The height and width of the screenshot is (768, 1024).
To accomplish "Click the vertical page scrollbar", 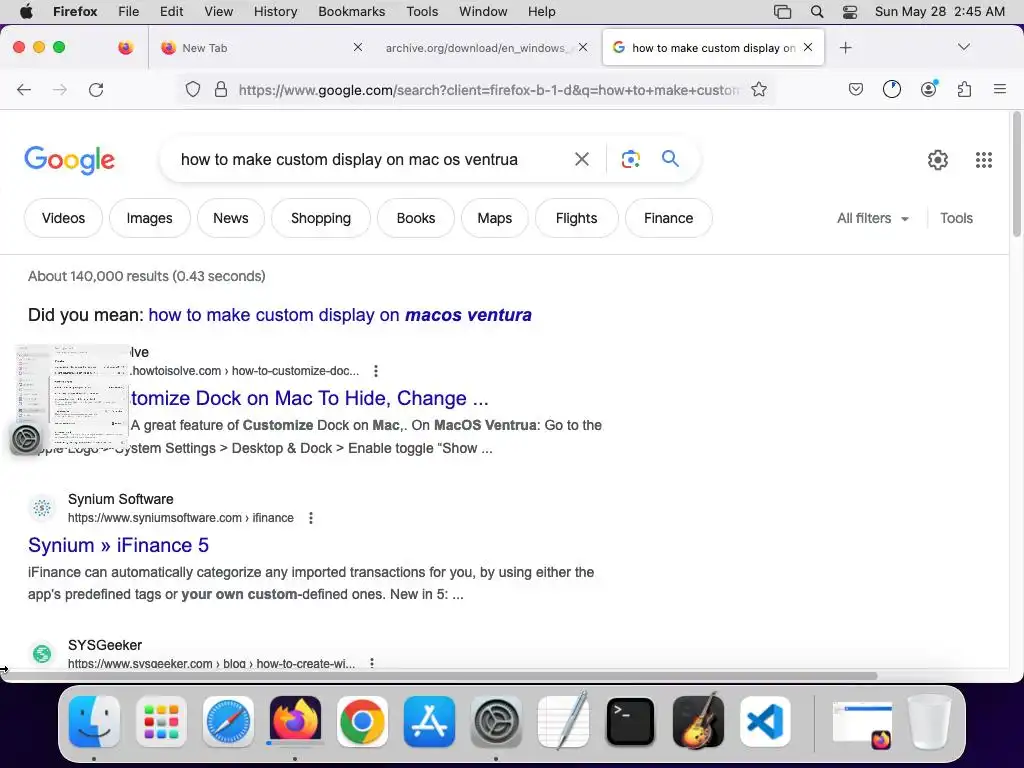I will [x=1016, y=174].
